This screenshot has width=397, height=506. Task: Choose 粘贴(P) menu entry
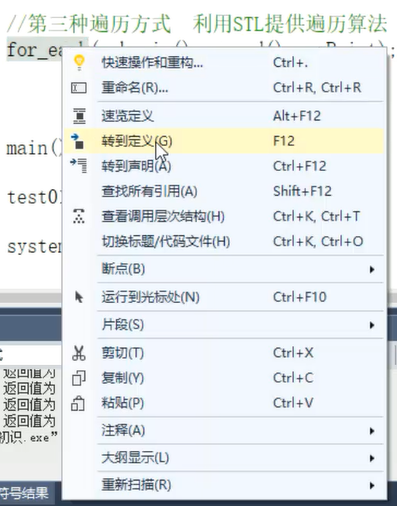point(223,403)
